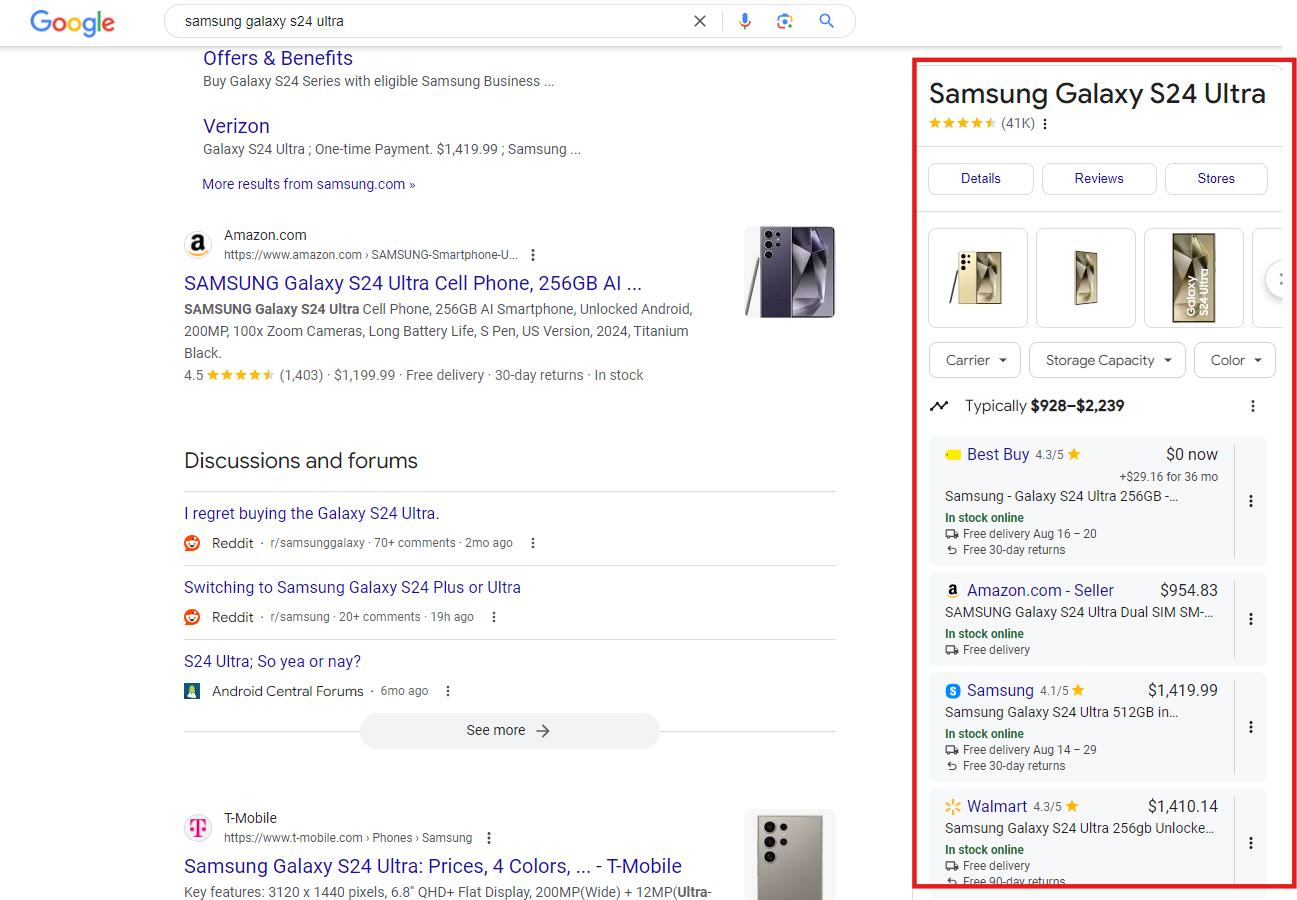Open the three-dot menu beside the Amazon.com result URL
The width and height of the screenshot is (1297, 900).
click(533, 255)
